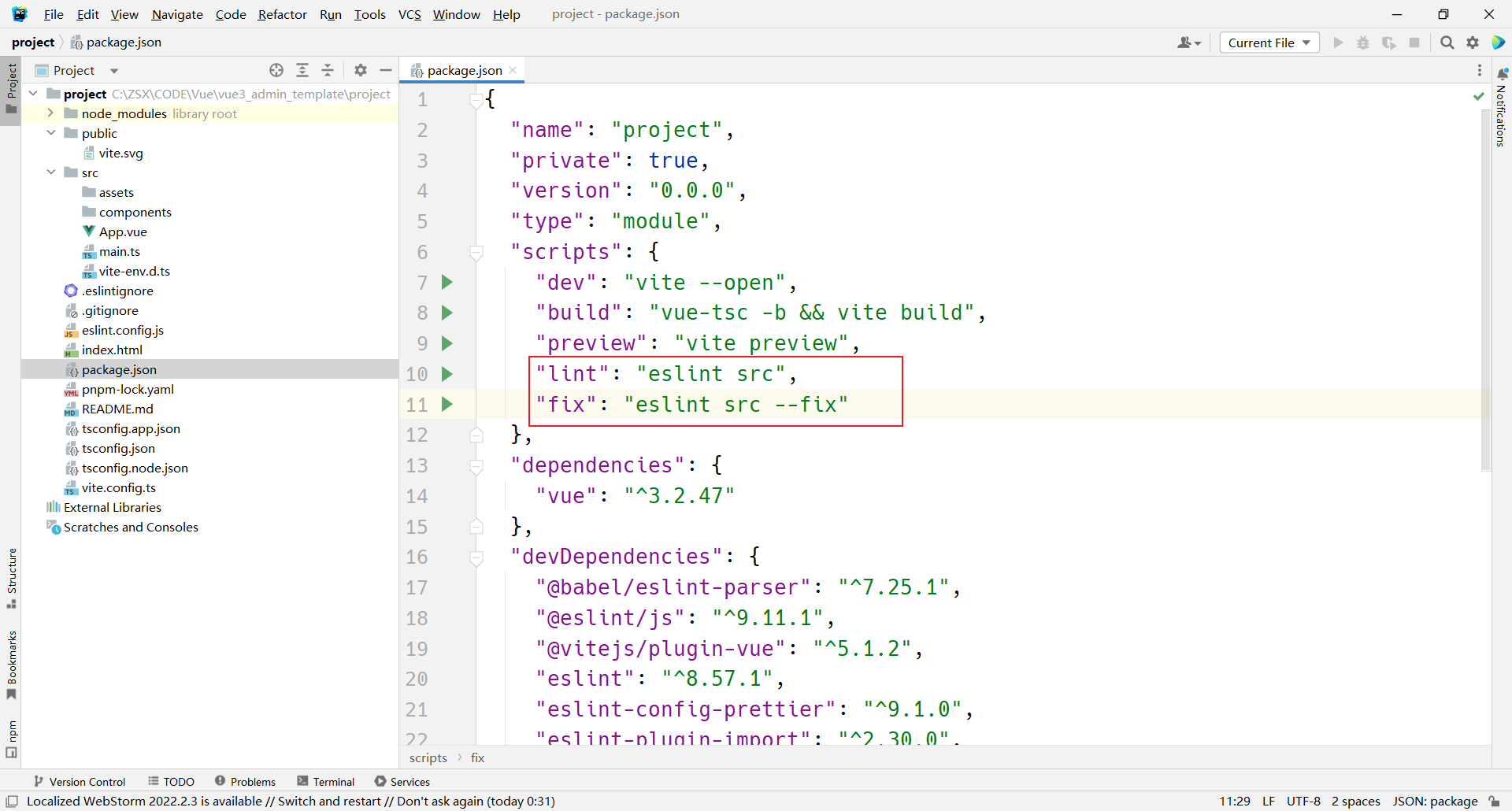Click the green inspection checkmark
The width and height of the screenshot is (1512, 811).
coord(1479,96)
